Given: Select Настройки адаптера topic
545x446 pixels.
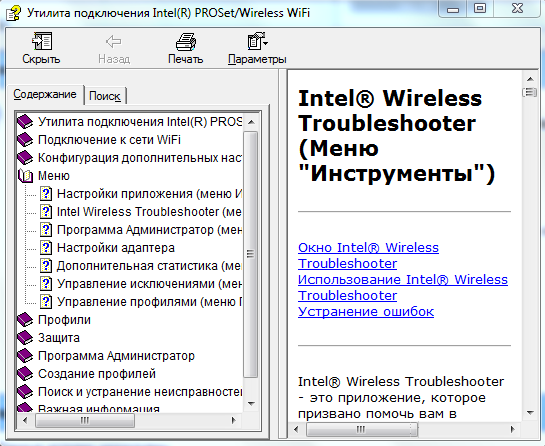Looking at the screenshot, I should click(x=116, y=248).
